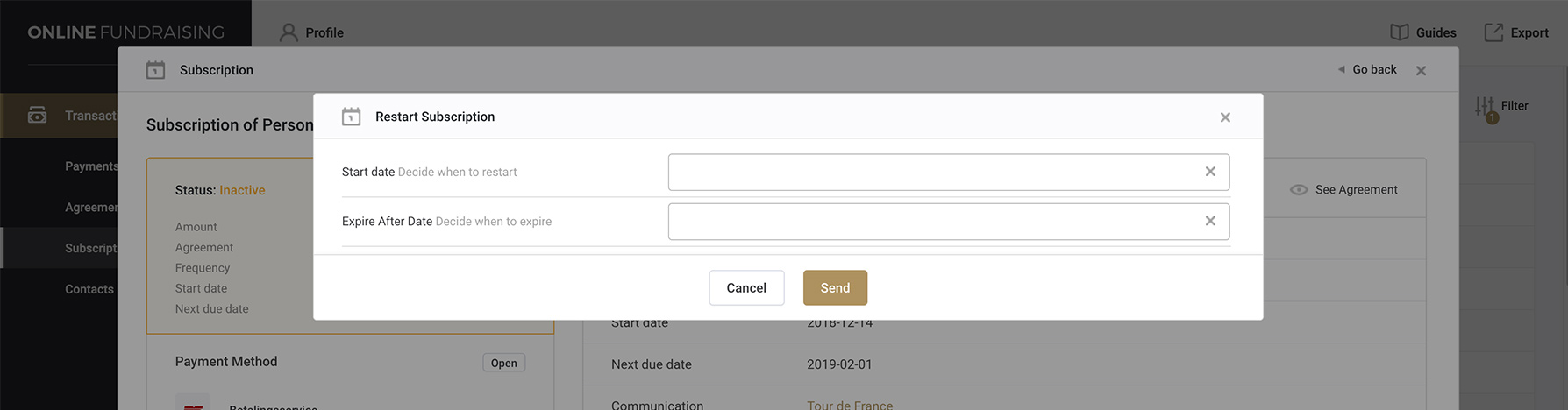Click the Filter sliders icon
1568x410 pixels.
click(1484, 106)
